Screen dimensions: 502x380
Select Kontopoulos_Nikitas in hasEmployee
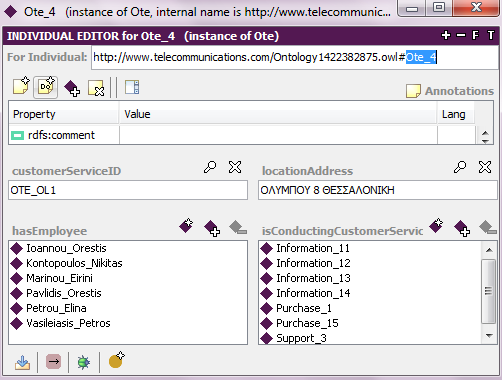[x=74, y=263]
